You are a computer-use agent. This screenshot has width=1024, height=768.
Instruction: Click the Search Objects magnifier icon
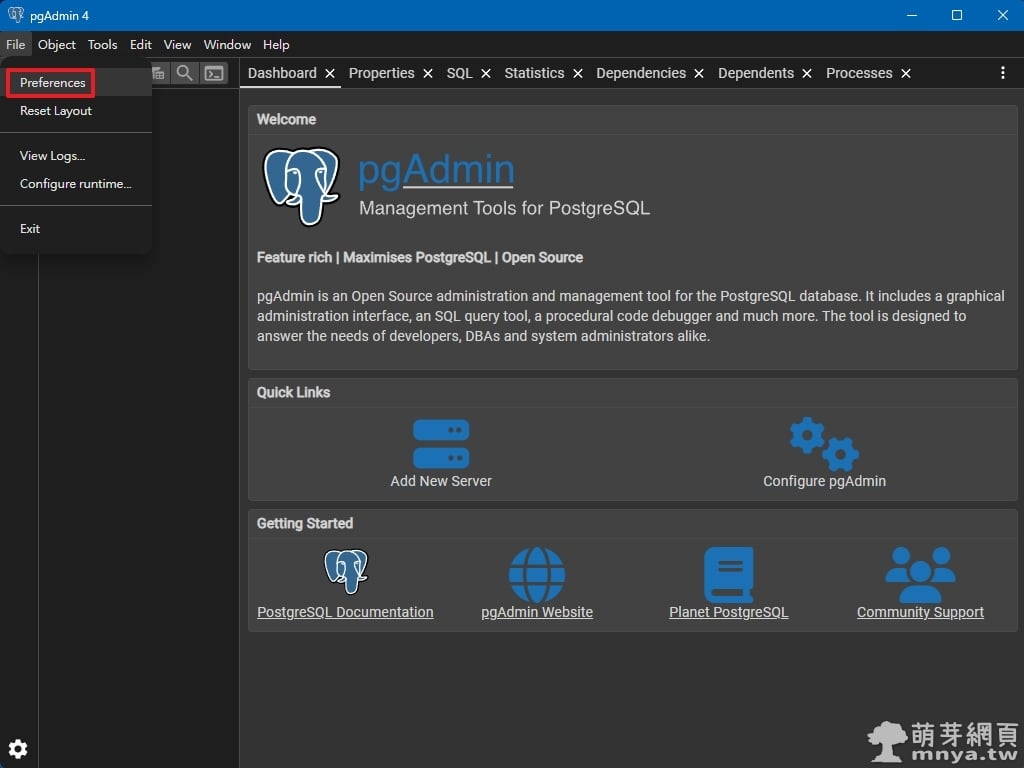pyautogui.click(x=185, y=73)
